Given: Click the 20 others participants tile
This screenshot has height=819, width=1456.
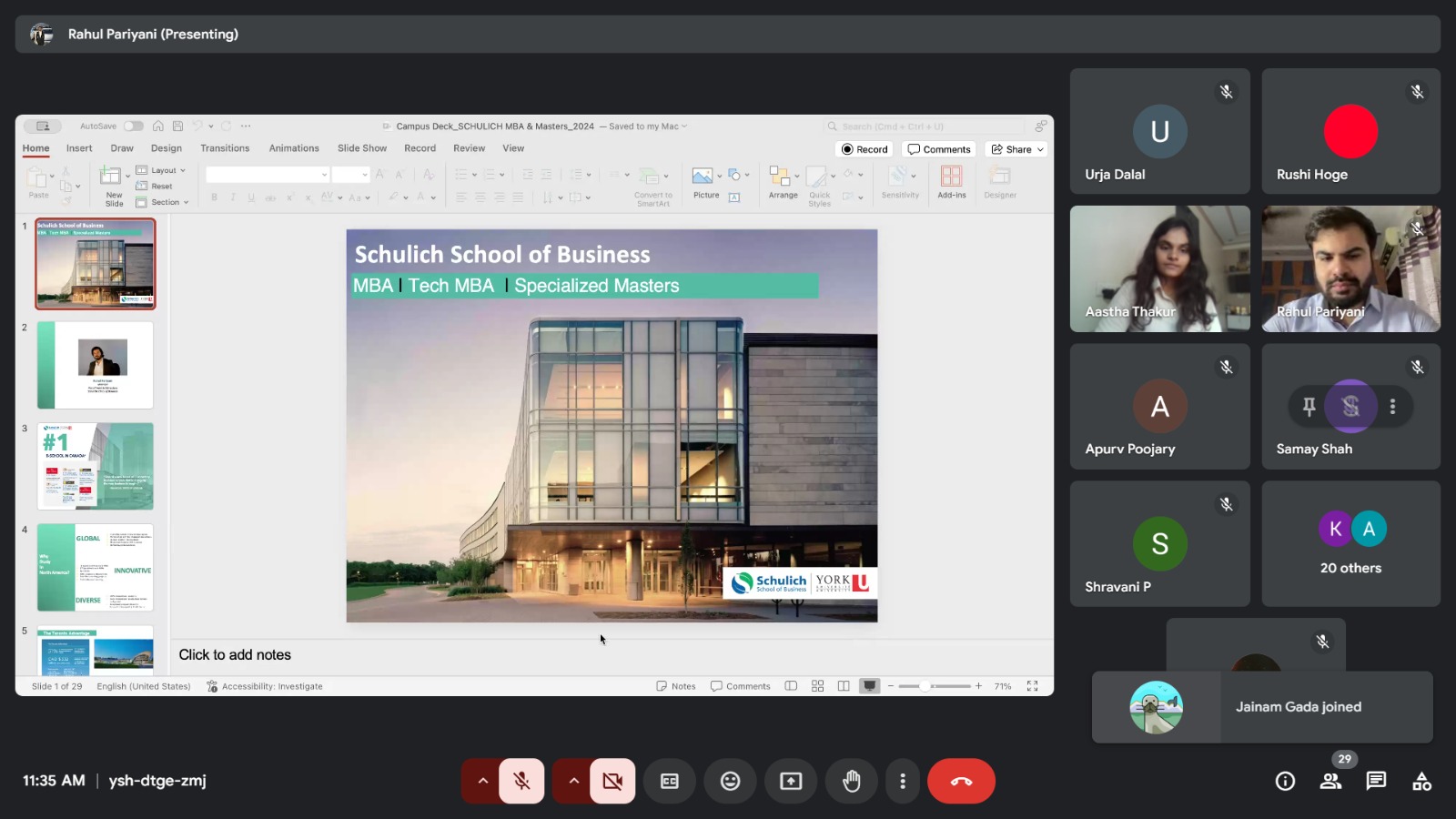Looking at the screenshot, I should [1350, 543].
